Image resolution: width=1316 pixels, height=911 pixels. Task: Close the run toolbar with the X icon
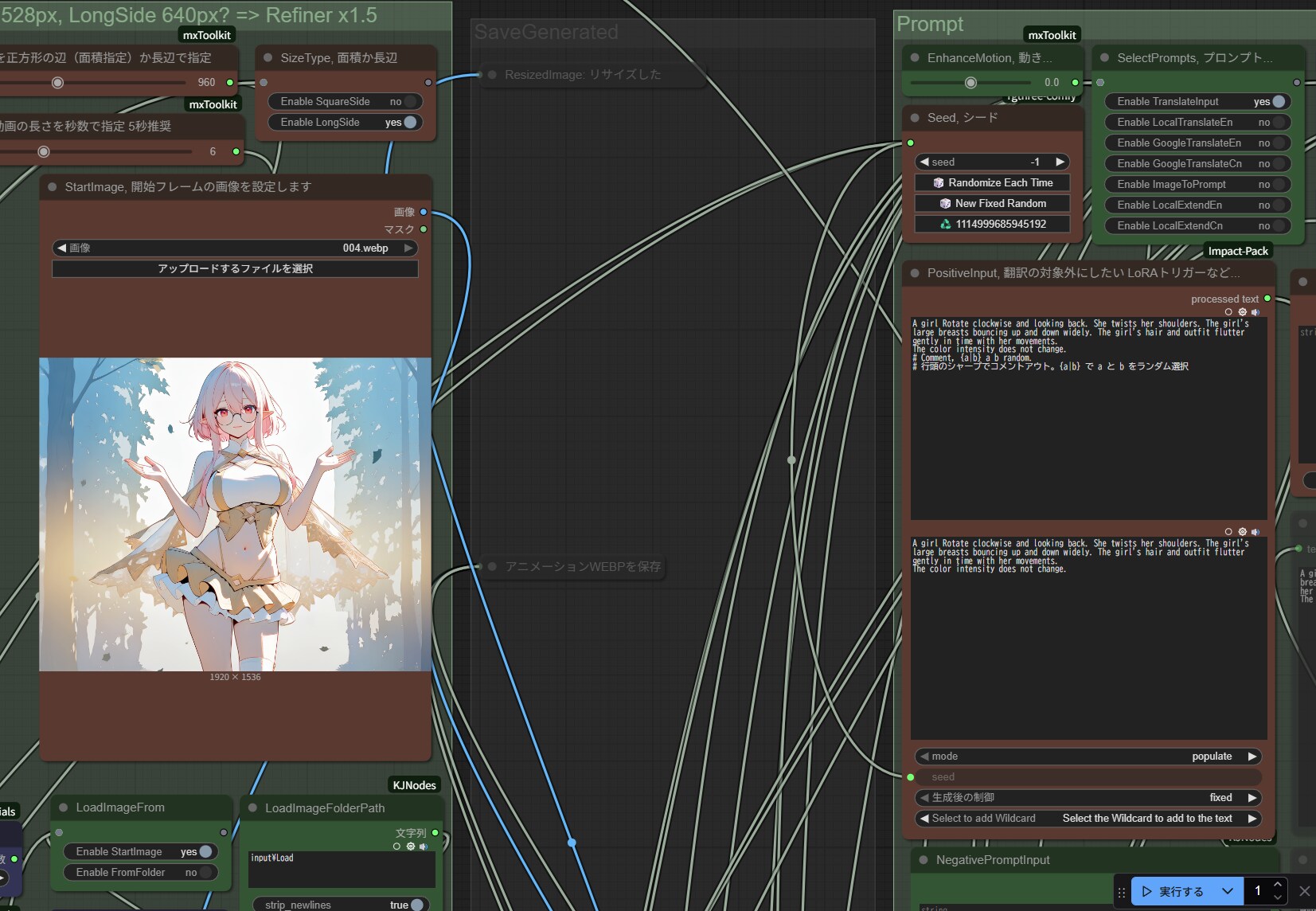point(1304,891)
